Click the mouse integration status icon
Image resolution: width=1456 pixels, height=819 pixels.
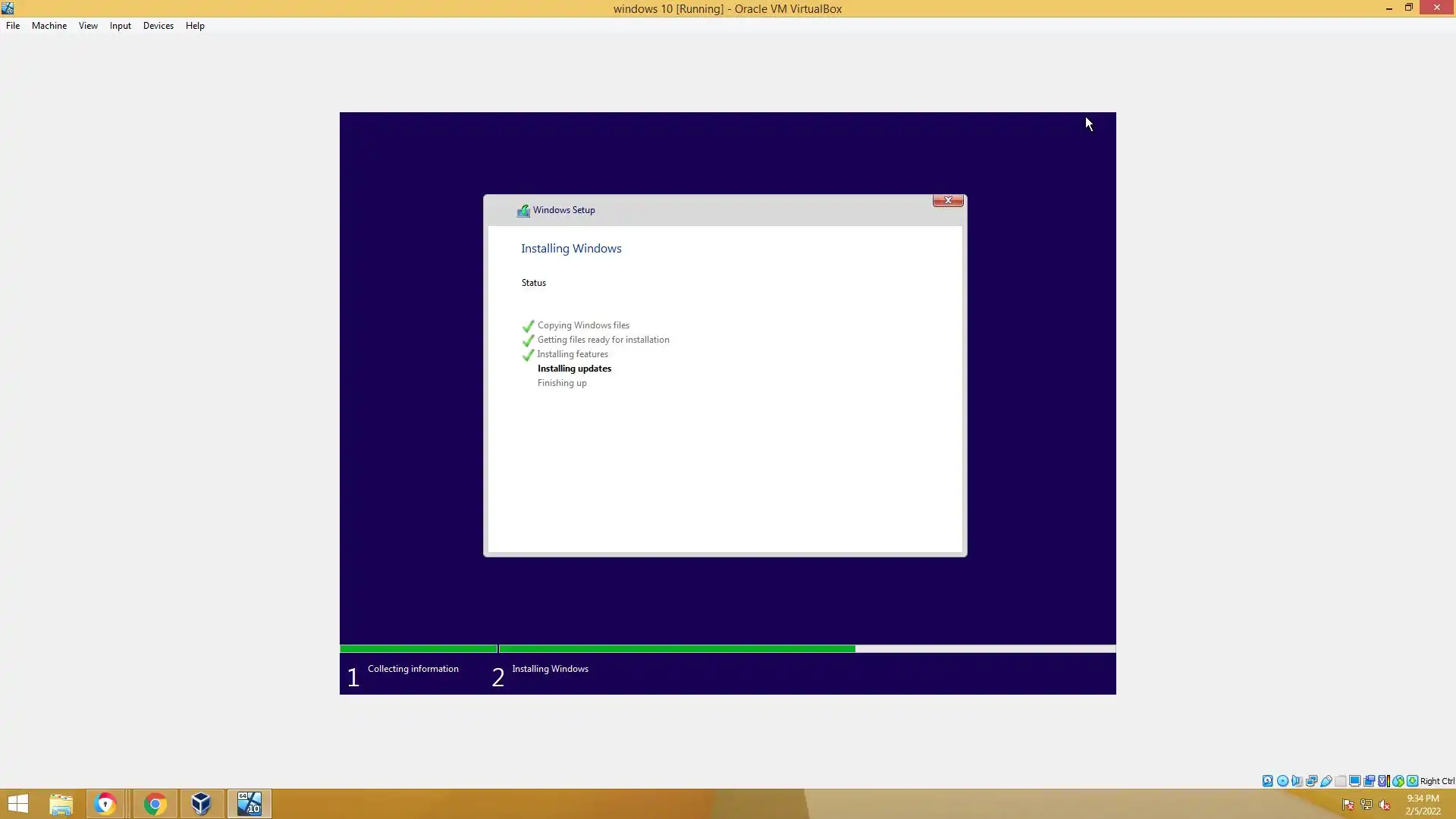1398,781
